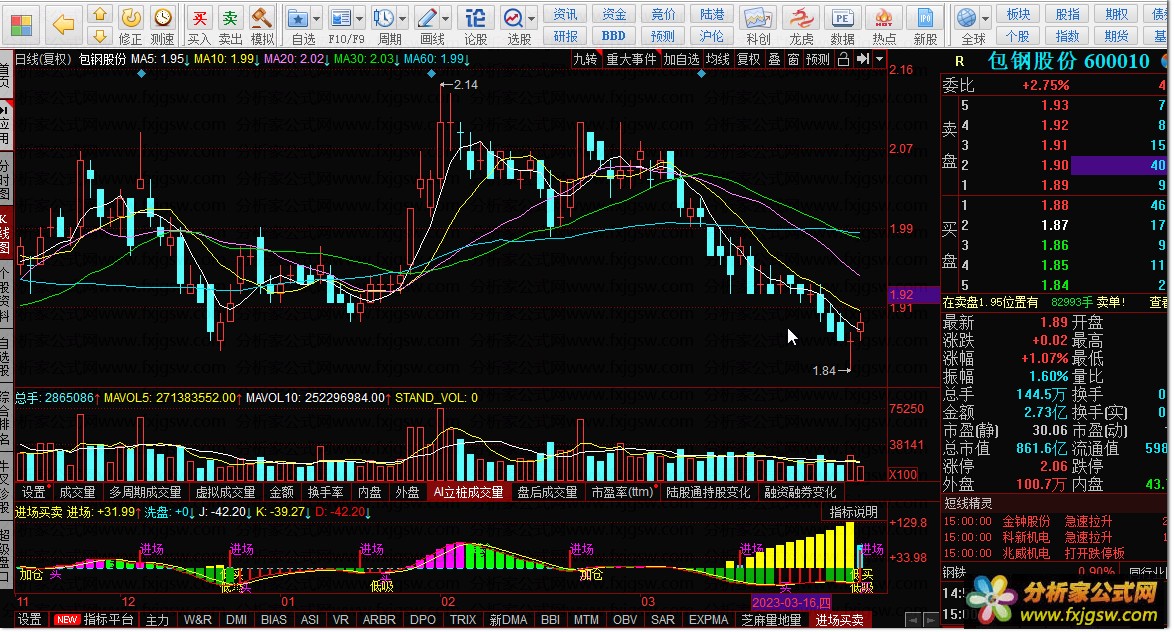
Task: Select the 进场买卖 indicator tab
Action: [x=839, y=620]
